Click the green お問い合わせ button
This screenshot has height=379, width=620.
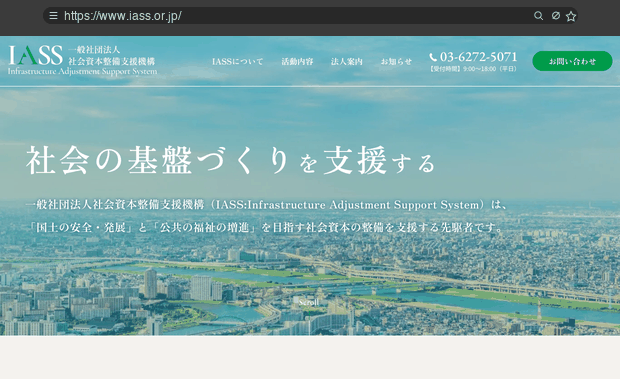(572, 61)
